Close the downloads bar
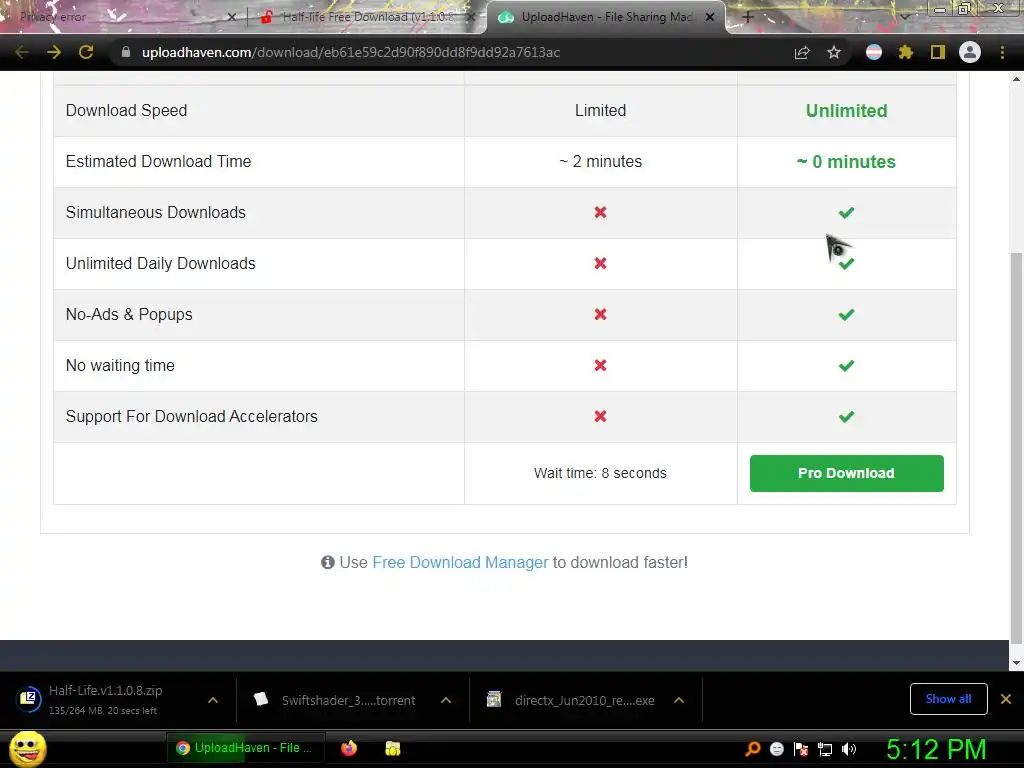 coord(1006,699)
